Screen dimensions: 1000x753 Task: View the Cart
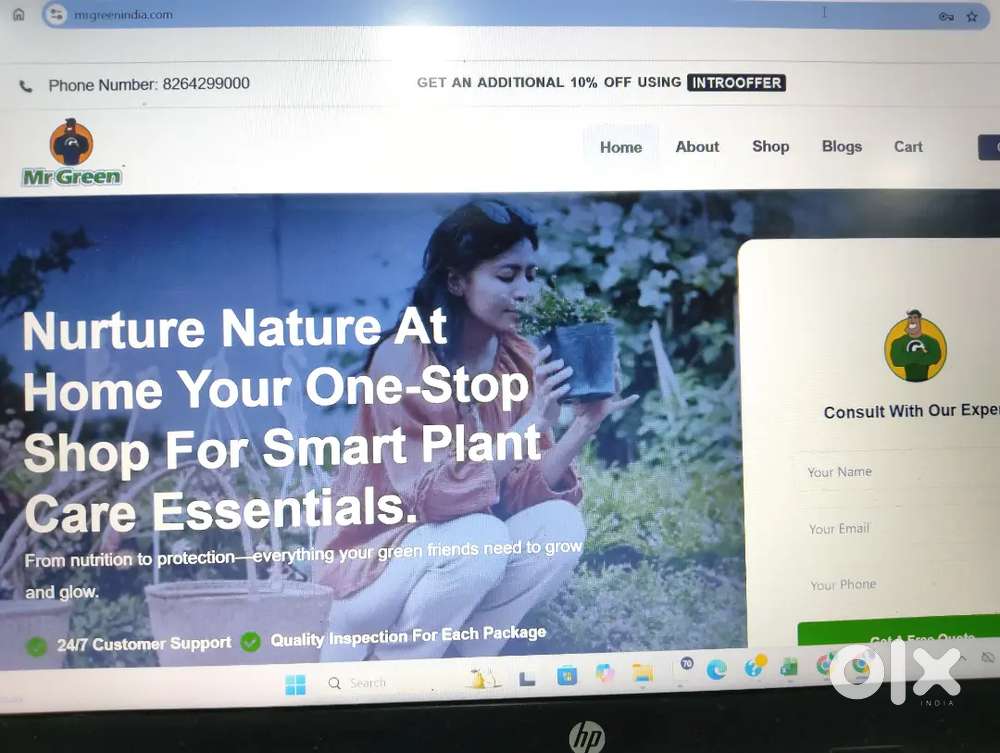click(x=908, y=147)
